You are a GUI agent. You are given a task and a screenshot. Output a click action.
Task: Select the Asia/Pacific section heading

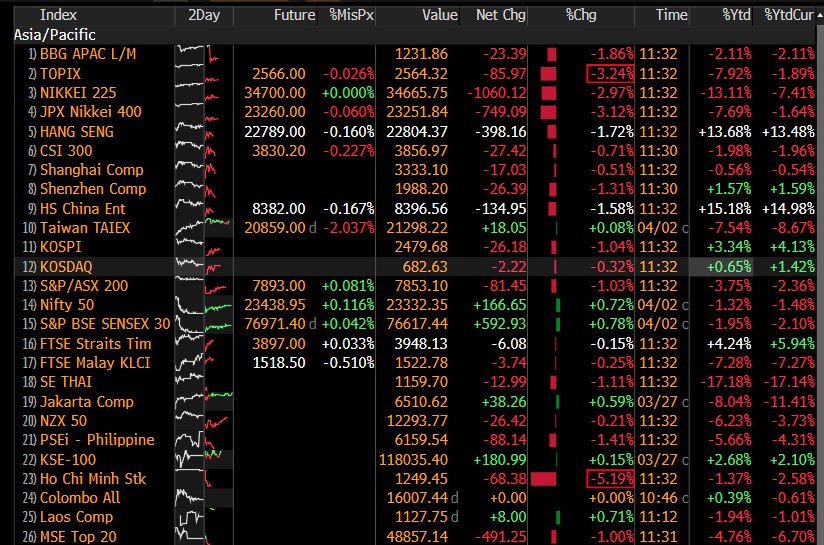55,35
